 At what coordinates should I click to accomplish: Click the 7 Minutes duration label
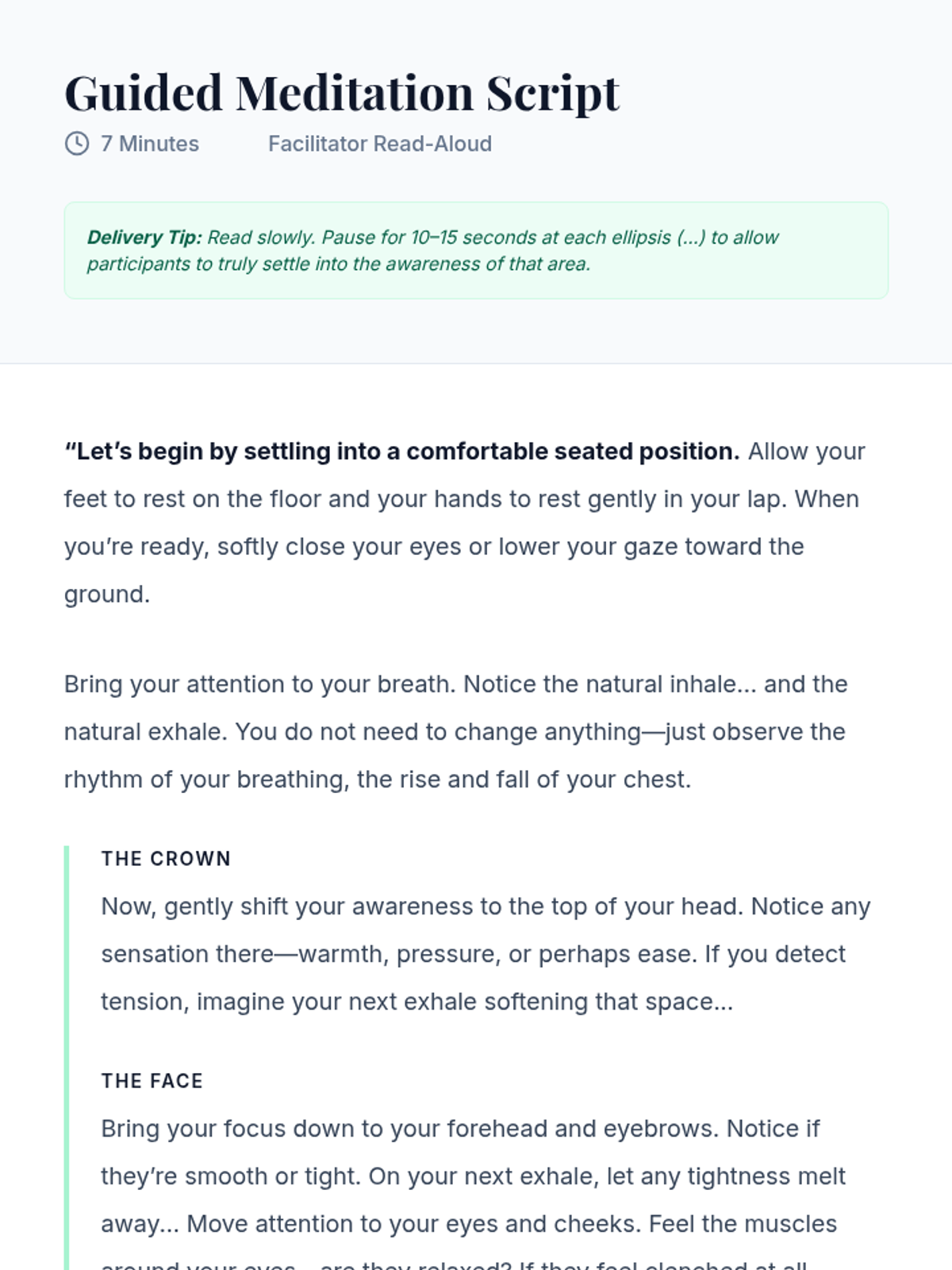click(x=150, y=144)
